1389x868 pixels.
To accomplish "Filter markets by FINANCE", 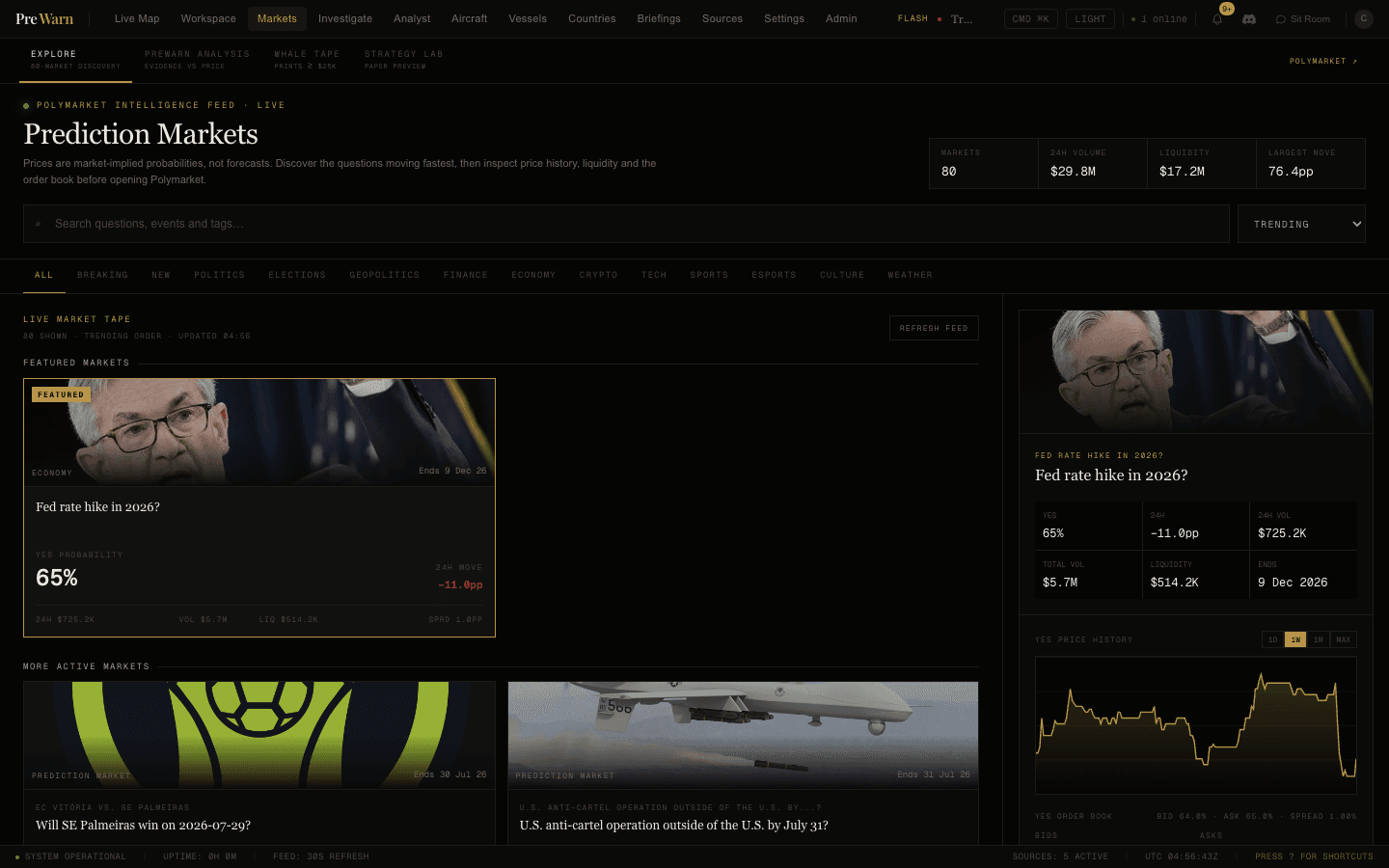I will coord(465,276).
